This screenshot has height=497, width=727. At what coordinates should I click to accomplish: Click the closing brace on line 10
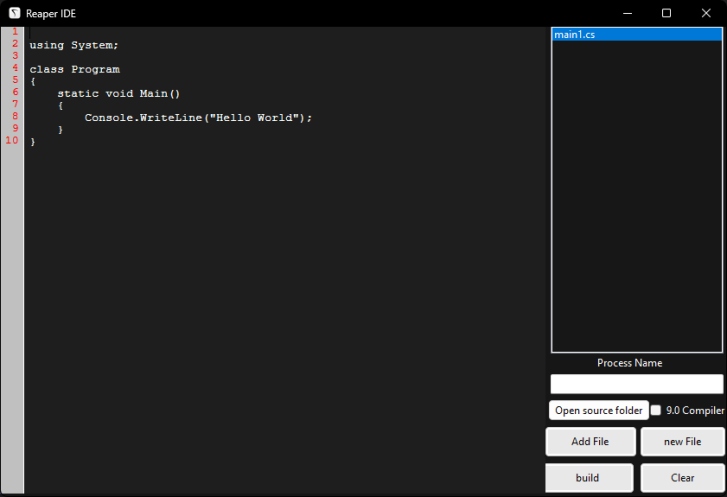tap(32, 142)
